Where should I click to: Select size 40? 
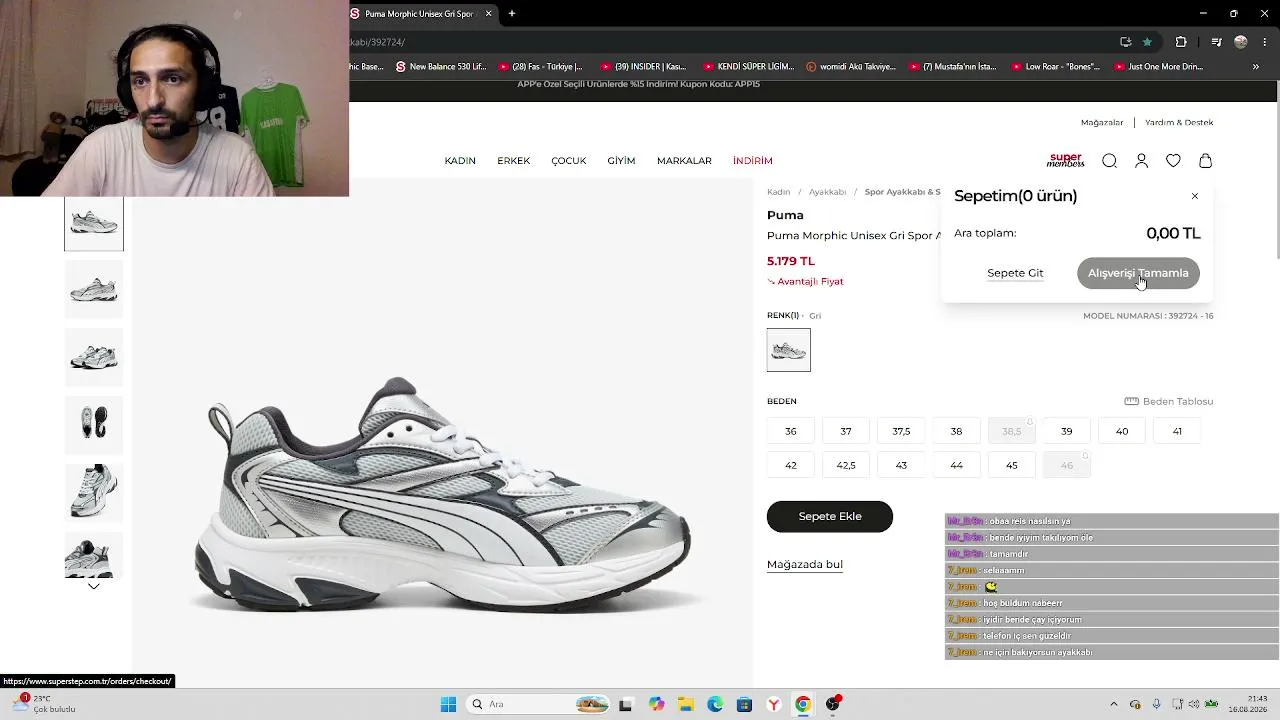1122,431
